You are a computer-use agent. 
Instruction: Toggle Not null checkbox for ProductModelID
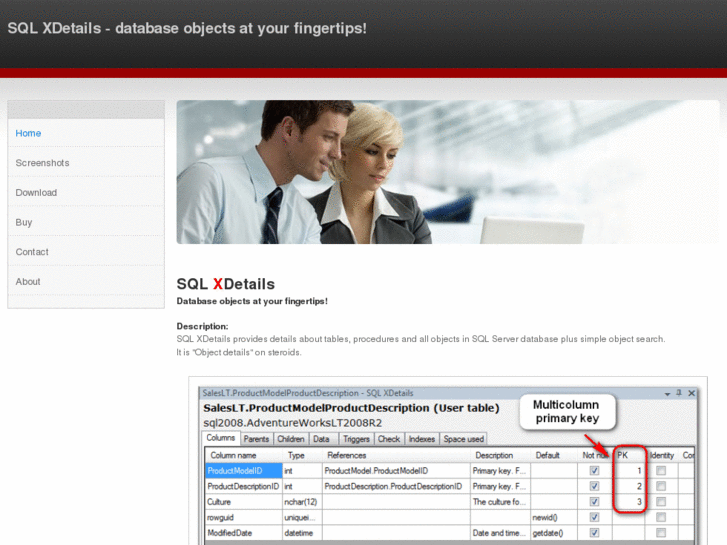pos(594,470)
